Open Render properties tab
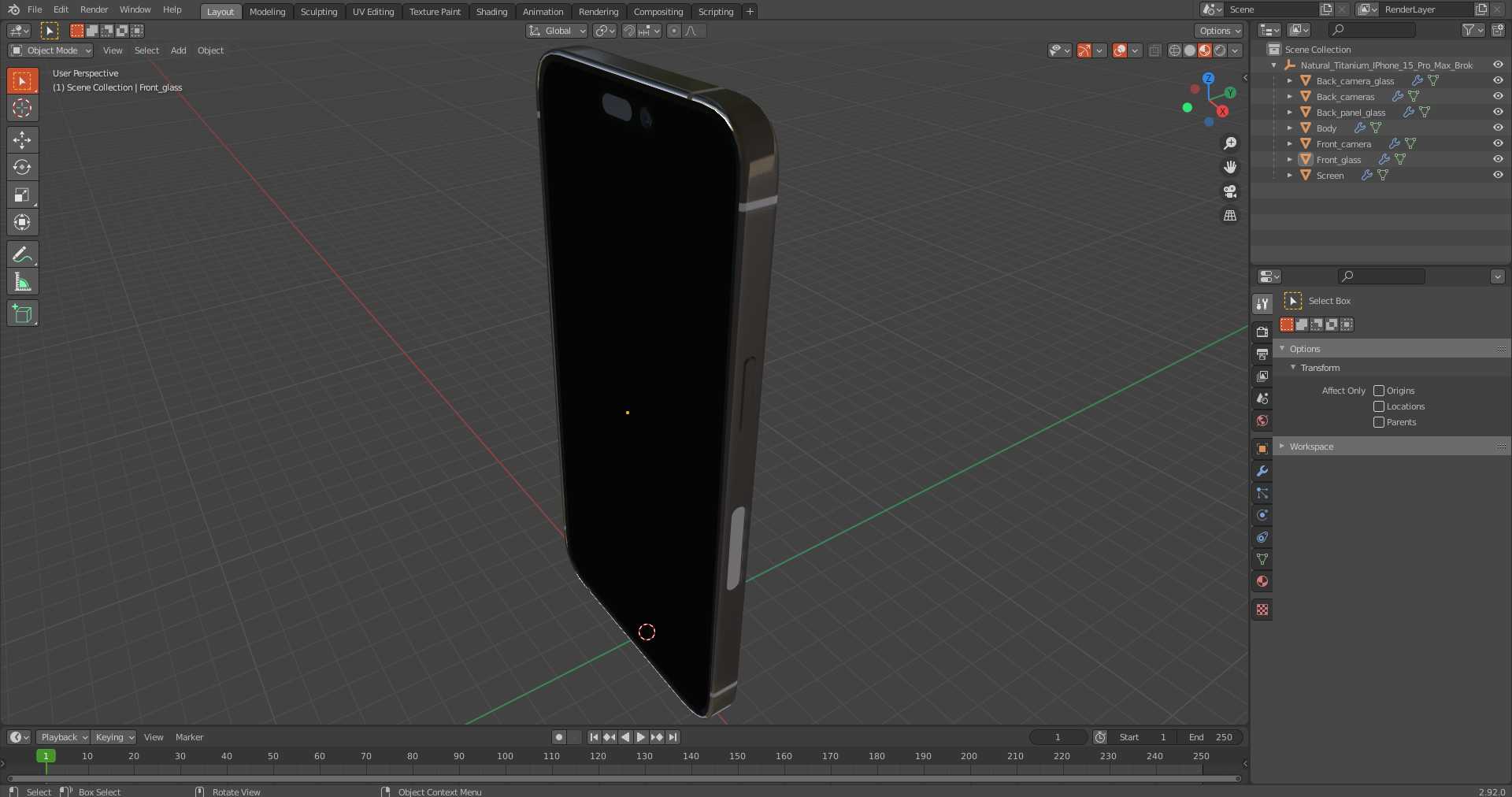Image resolution: width=1512 pixels, height=797 pixels. (x=1262, y=332)
